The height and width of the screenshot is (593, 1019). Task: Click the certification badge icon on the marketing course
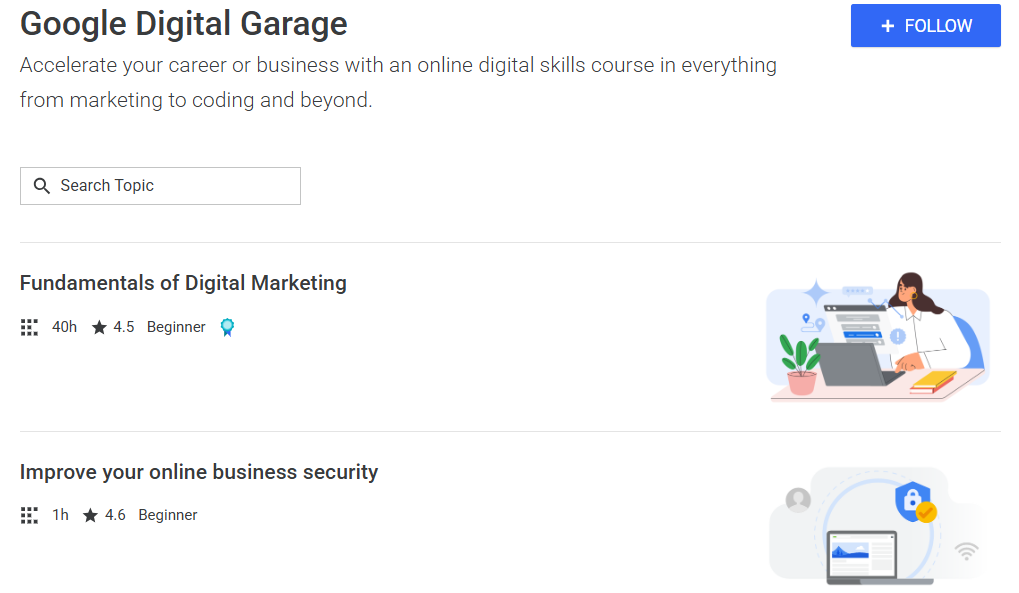227,327
